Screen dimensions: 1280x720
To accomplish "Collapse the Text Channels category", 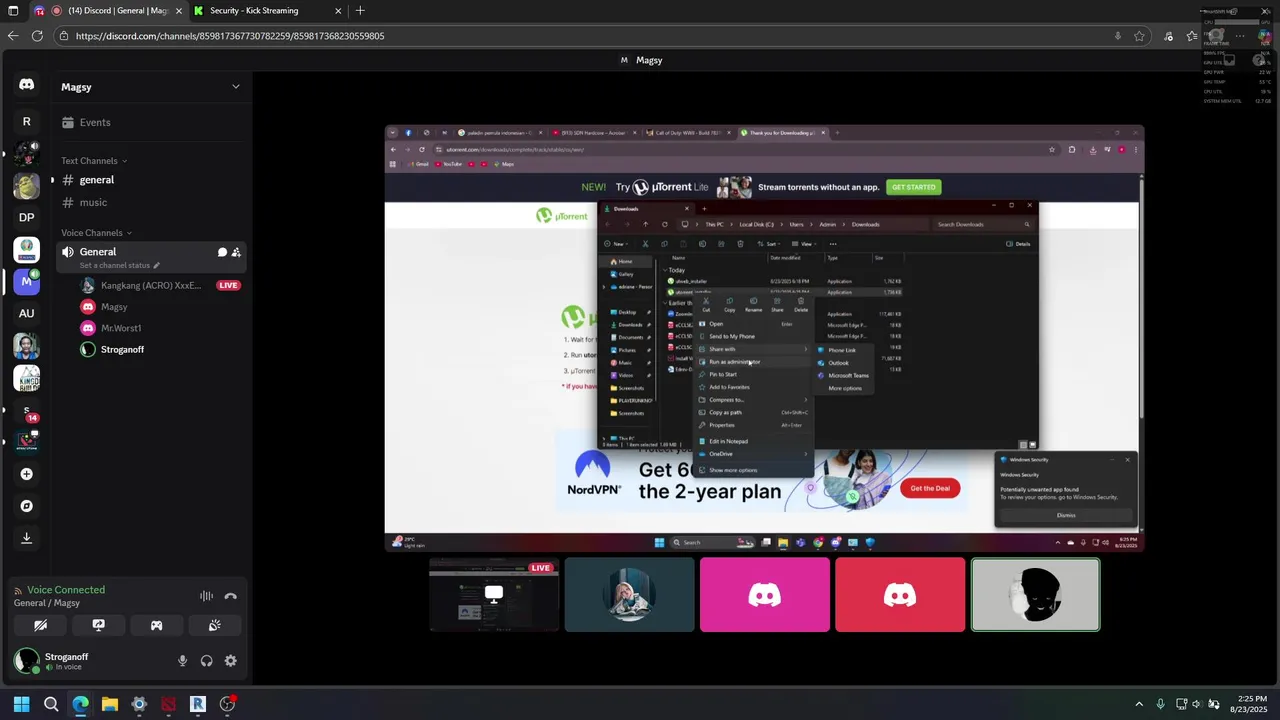I will (x=94, y=161).
